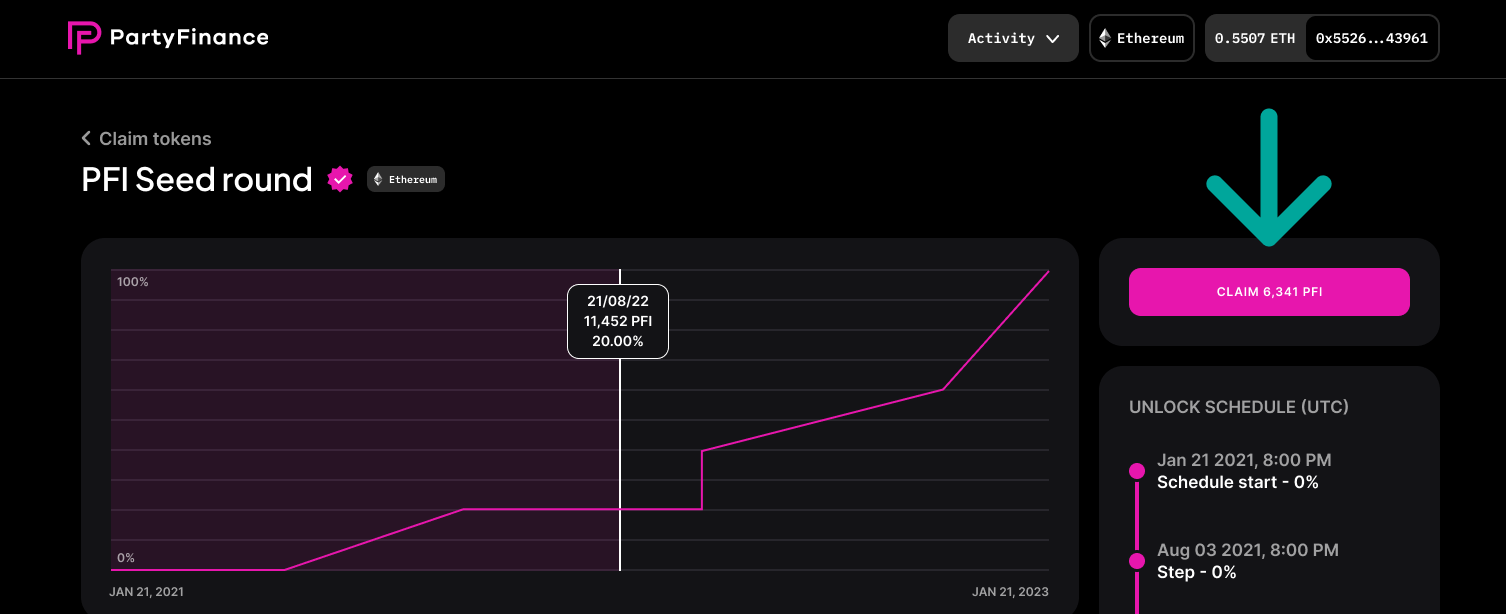This screenshot has height=614, width=1506.
Task: Click Jan 21 2021, 8:00 PM entry
Action: [1244, 460]
